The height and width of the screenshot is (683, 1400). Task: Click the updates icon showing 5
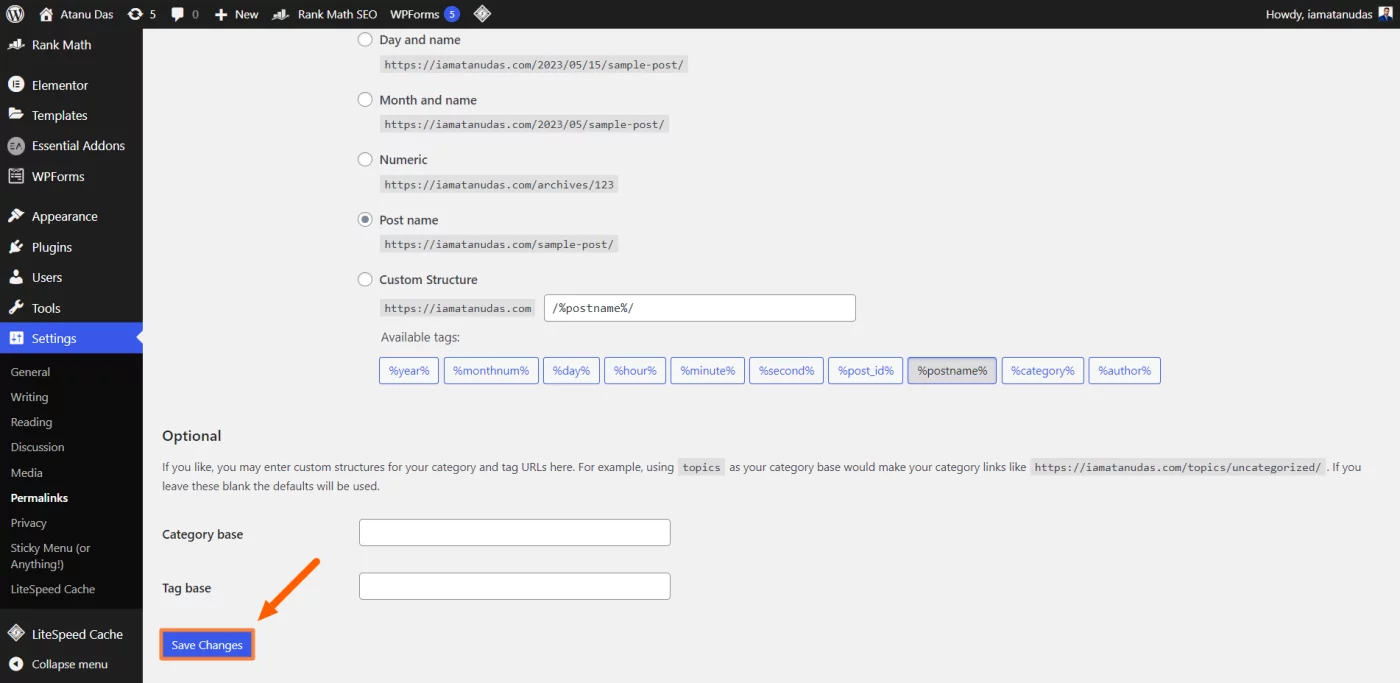[135, 14]
